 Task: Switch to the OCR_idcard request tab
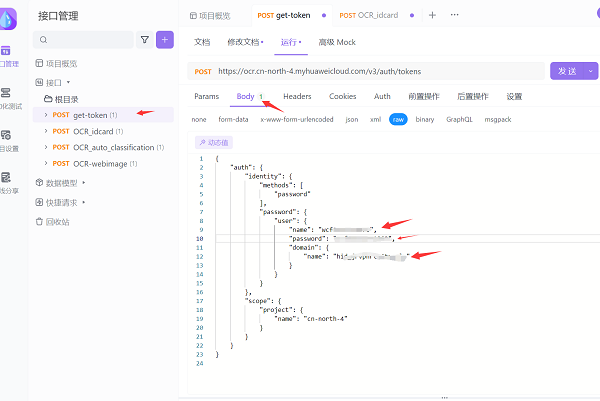click(x=380, y=15)
